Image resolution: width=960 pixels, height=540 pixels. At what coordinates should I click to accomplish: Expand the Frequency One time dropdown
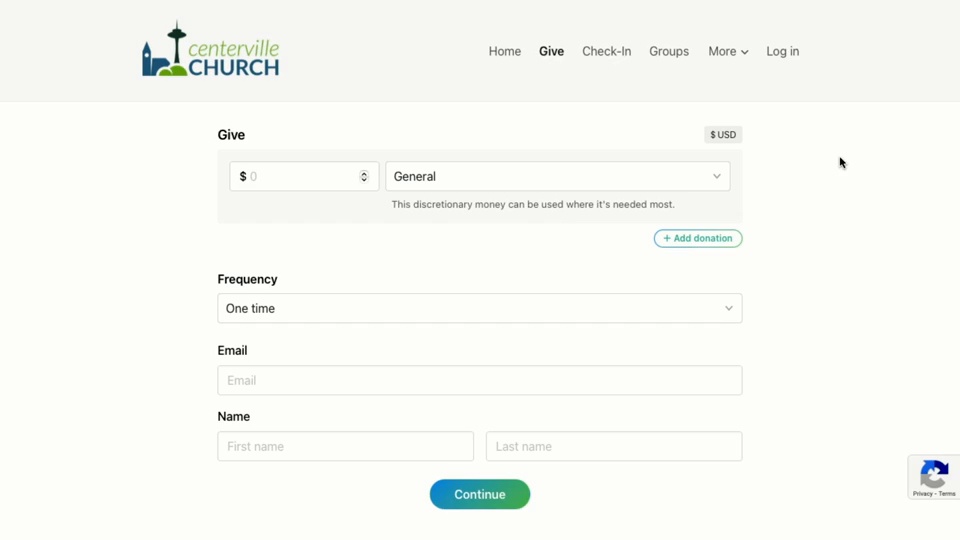click(x=480, y=308)
